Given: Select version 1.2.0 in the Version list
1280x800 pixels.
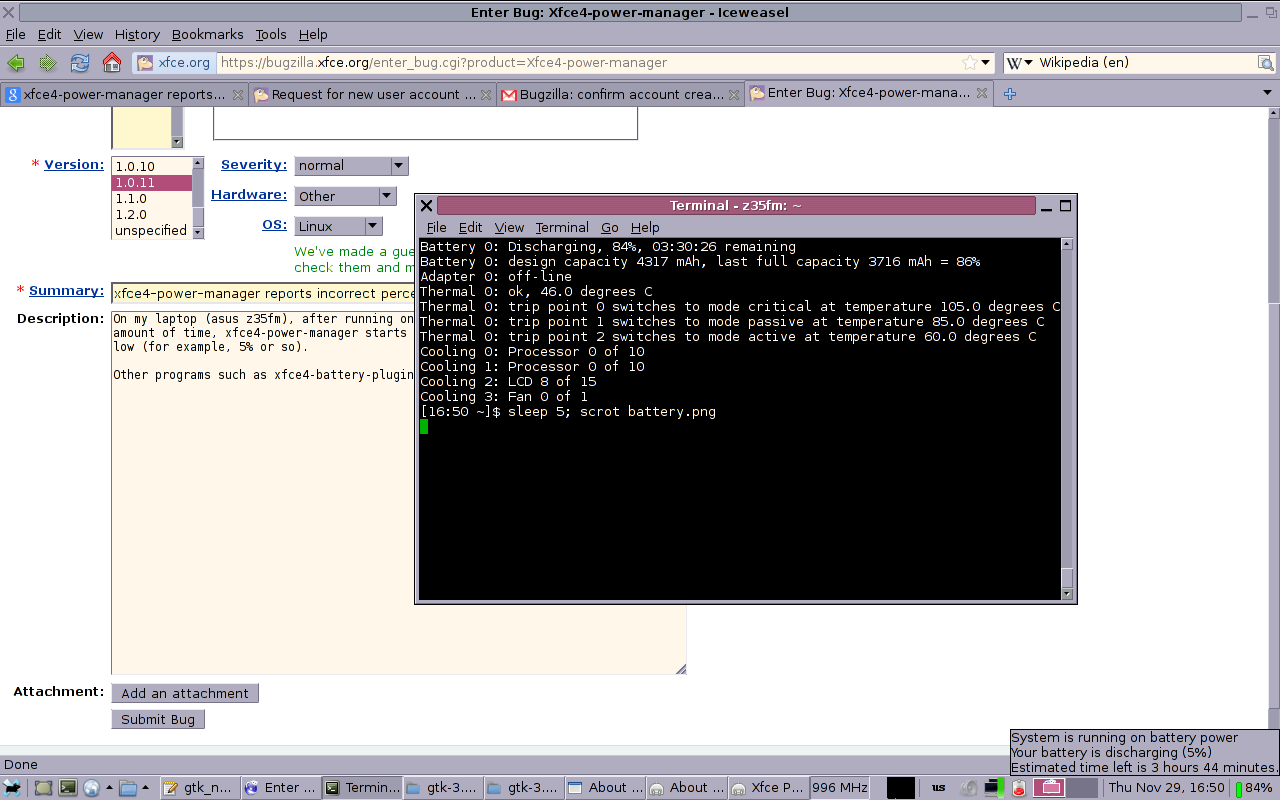Looking at the screenshot, I should (131, 214).
